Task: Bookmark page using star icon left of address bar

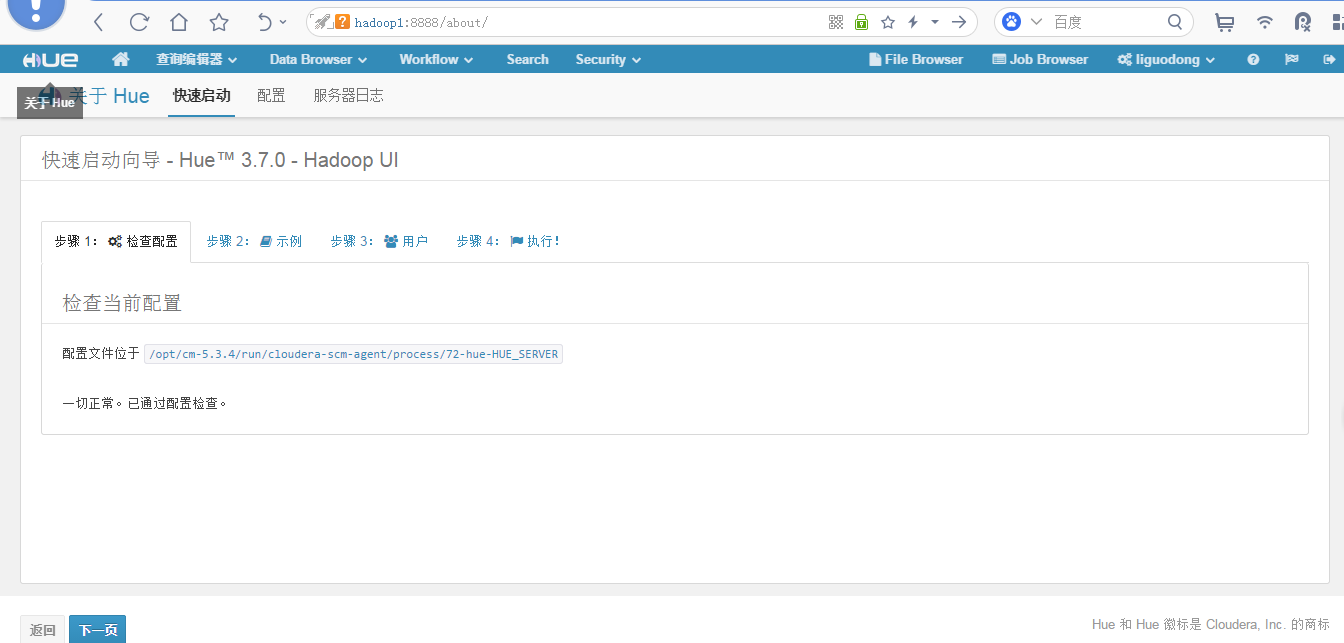Action: (x=219, y=22)
